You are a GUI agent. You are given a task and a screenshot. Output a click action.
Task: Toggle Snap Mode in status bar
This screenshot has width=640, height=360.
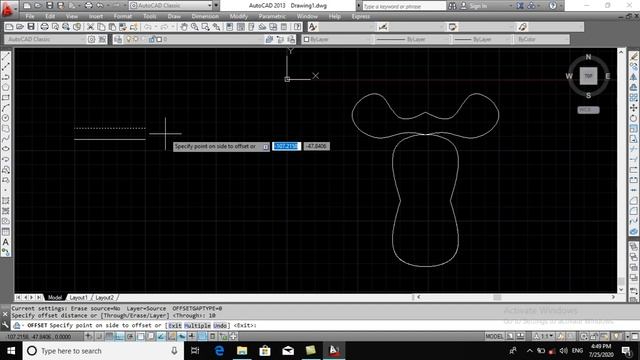[x=99, y=336]
